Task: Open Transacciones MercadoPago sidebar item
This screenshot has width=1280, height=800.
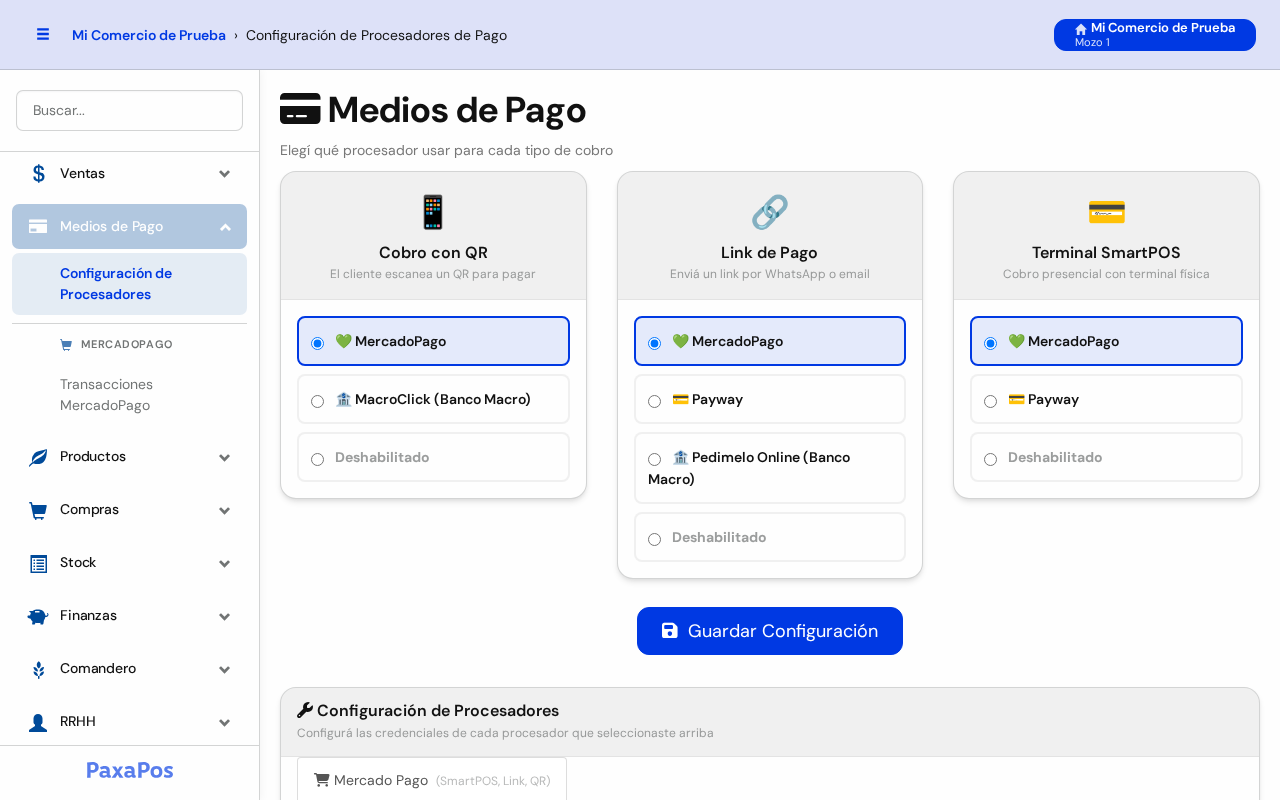Action: [129, 395]
